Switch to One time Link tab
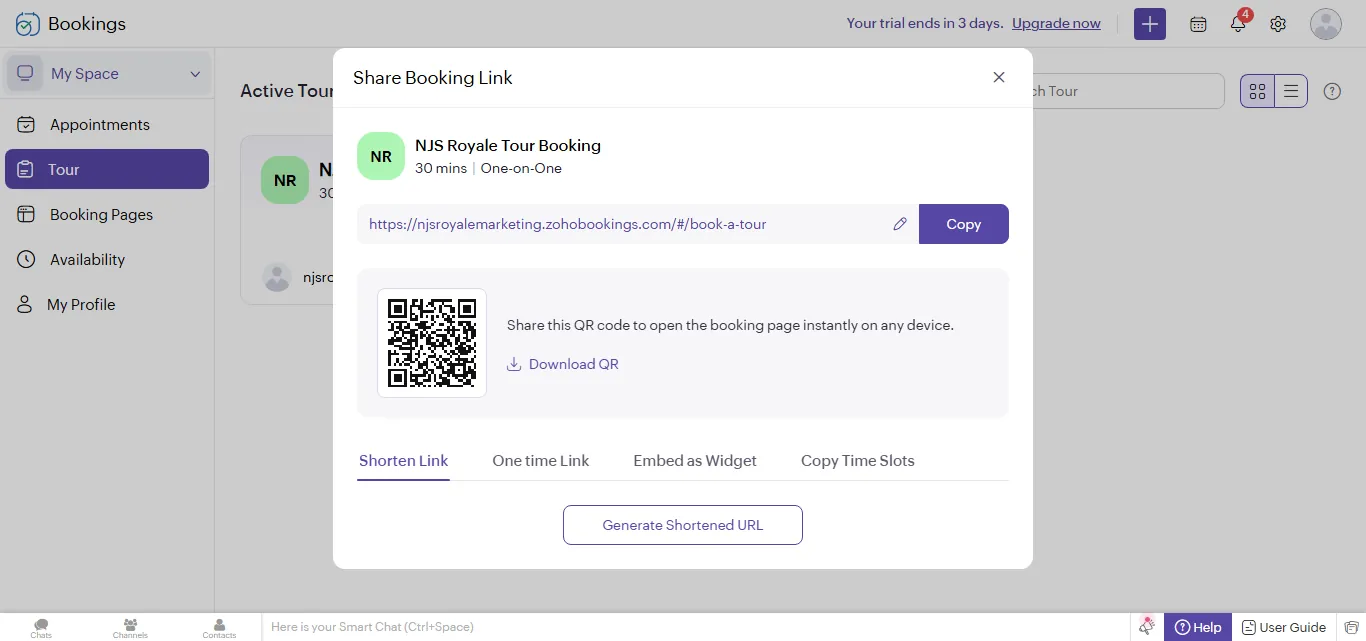This screenshot has width=1366, height=641. pos(541,461)
